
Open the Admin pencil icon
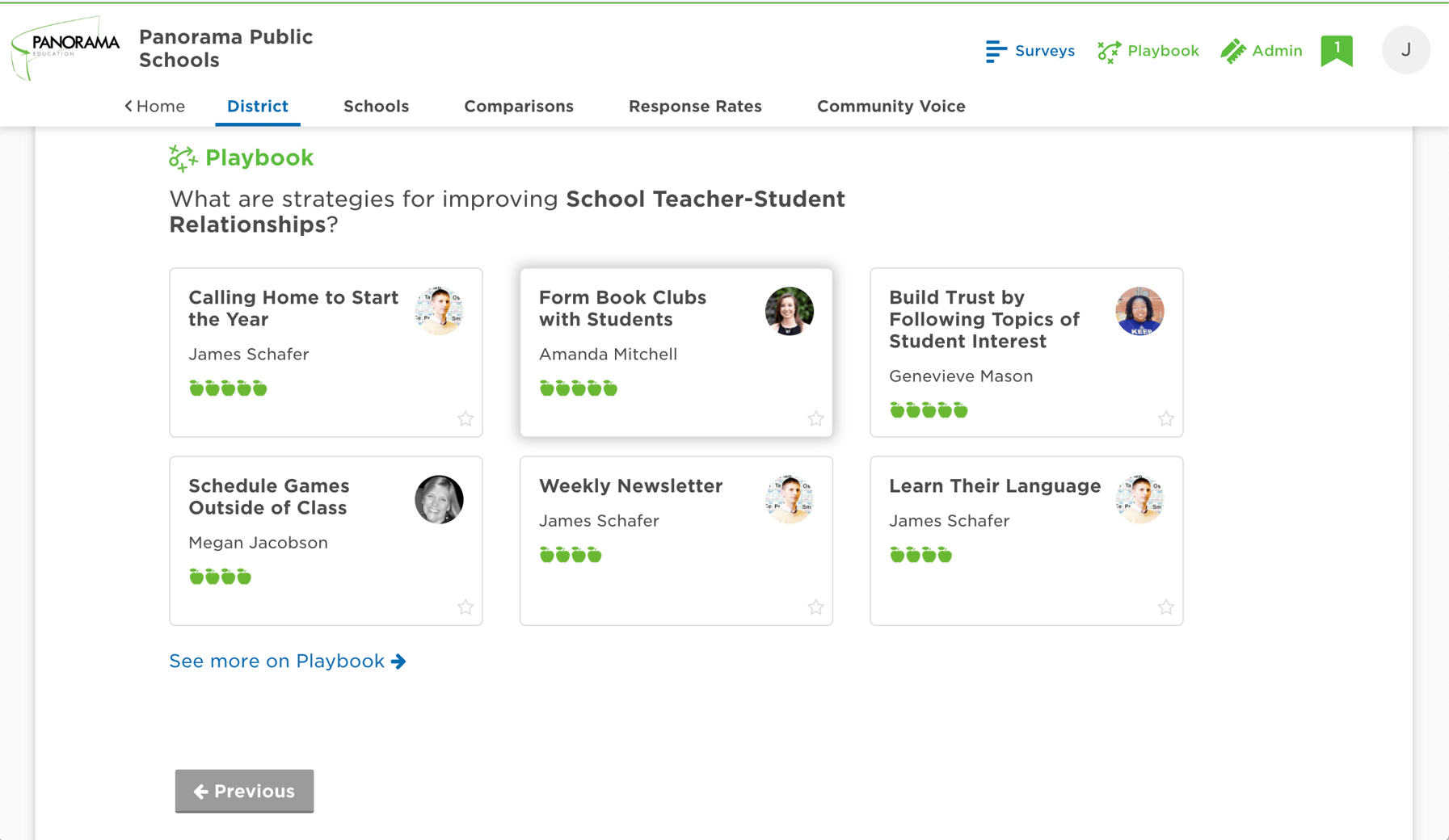click(x=1233, y=50)
